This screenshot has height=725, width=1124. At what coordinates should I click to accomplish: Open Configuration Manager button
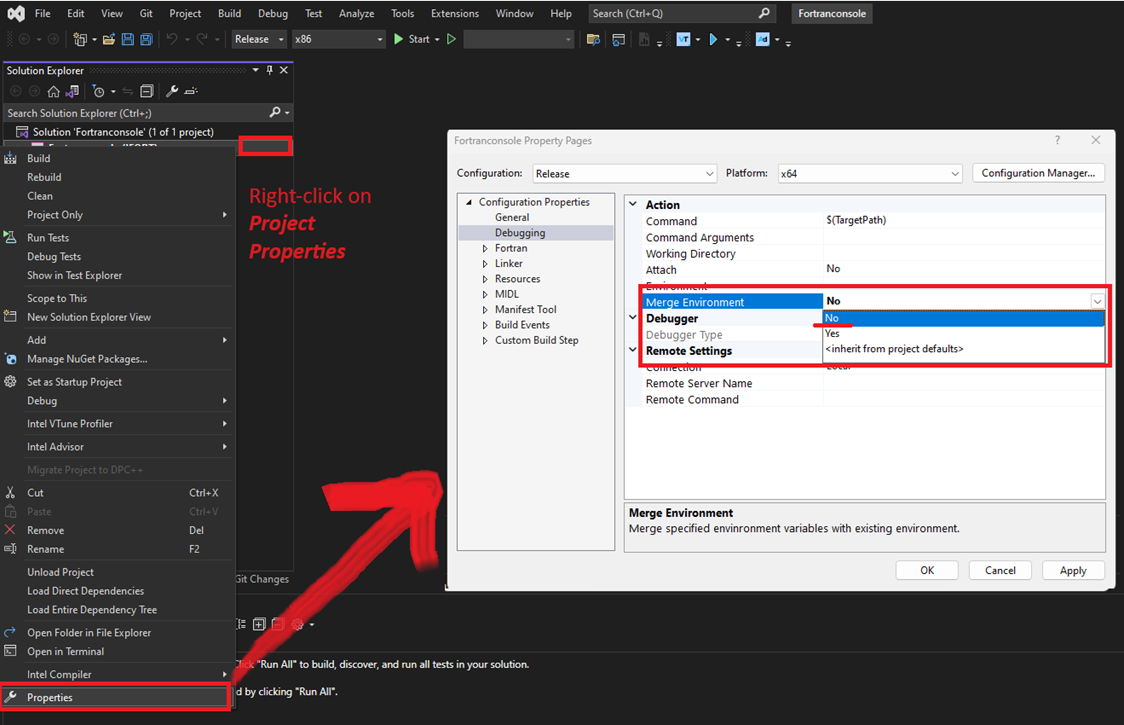(x=1038, y=173)
